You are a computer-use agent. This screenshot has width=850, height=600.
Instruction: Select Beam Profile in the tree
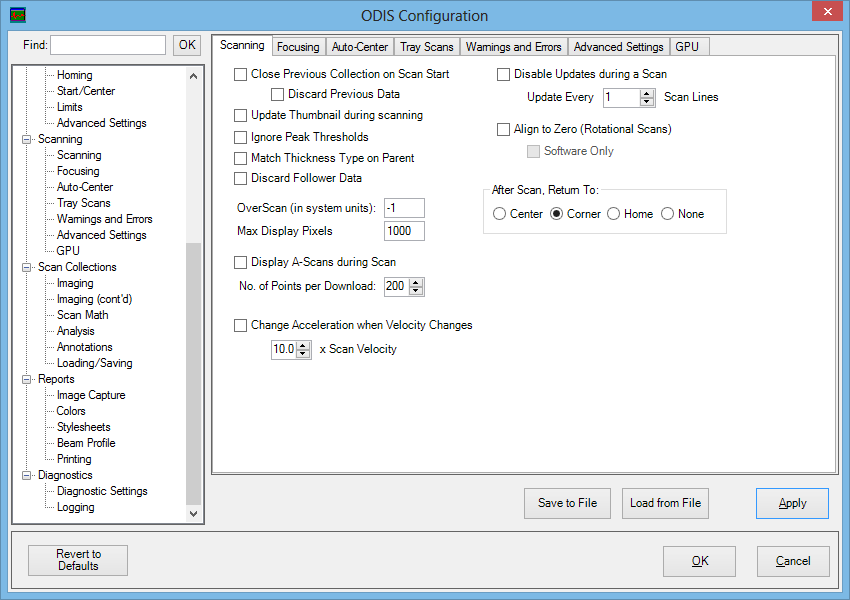click(86, 443)
